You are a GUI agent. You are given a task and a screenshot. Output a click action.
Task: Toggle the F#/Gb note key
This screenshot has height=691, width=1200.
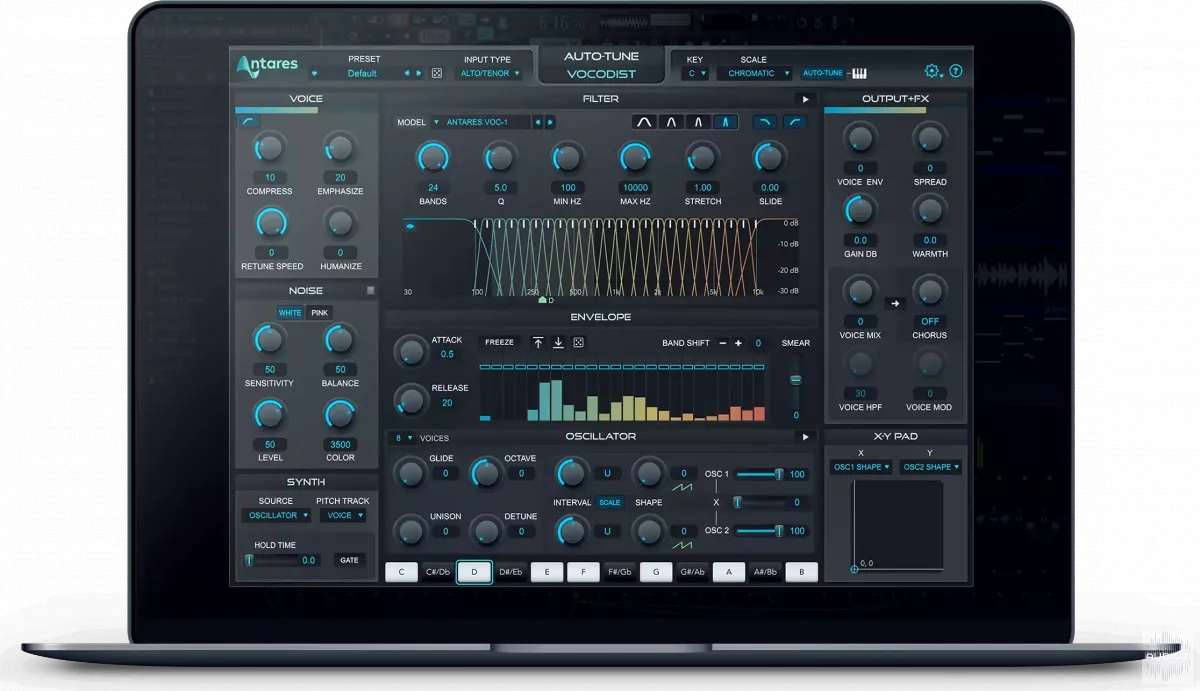pos(619,572)
